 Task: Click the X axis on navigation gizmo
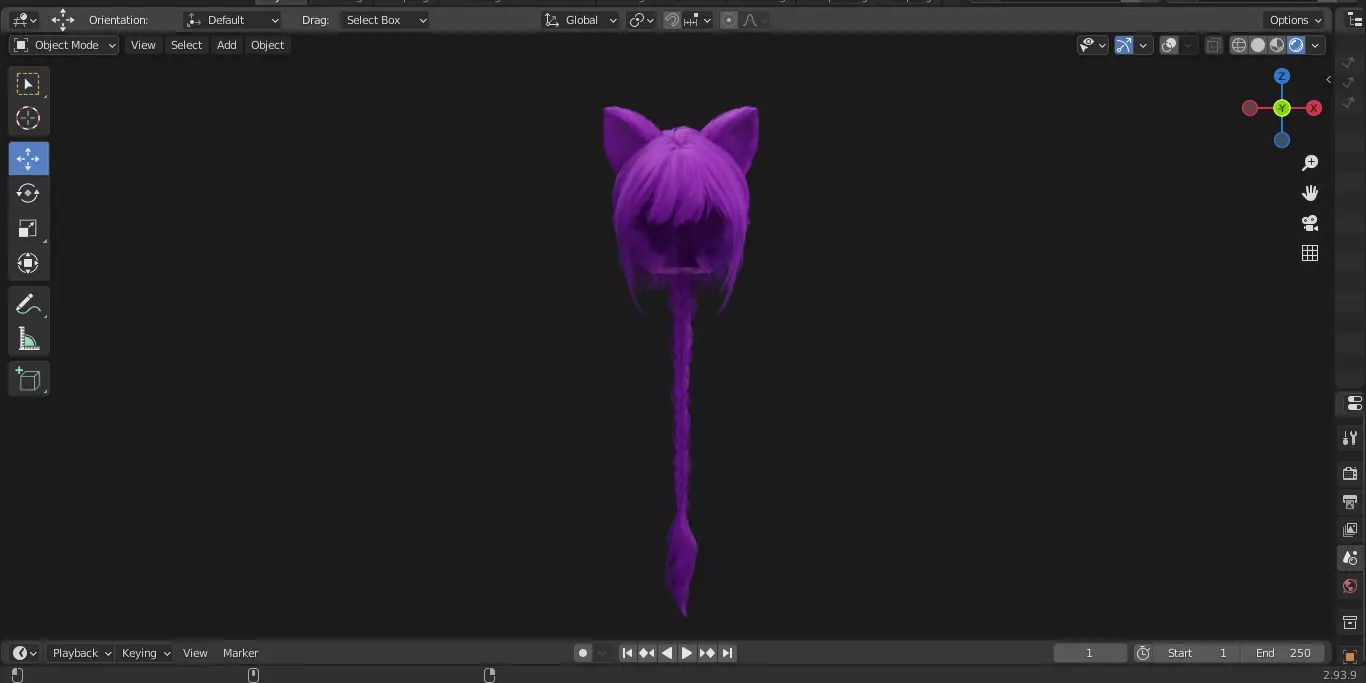(x=1314, y=108)
